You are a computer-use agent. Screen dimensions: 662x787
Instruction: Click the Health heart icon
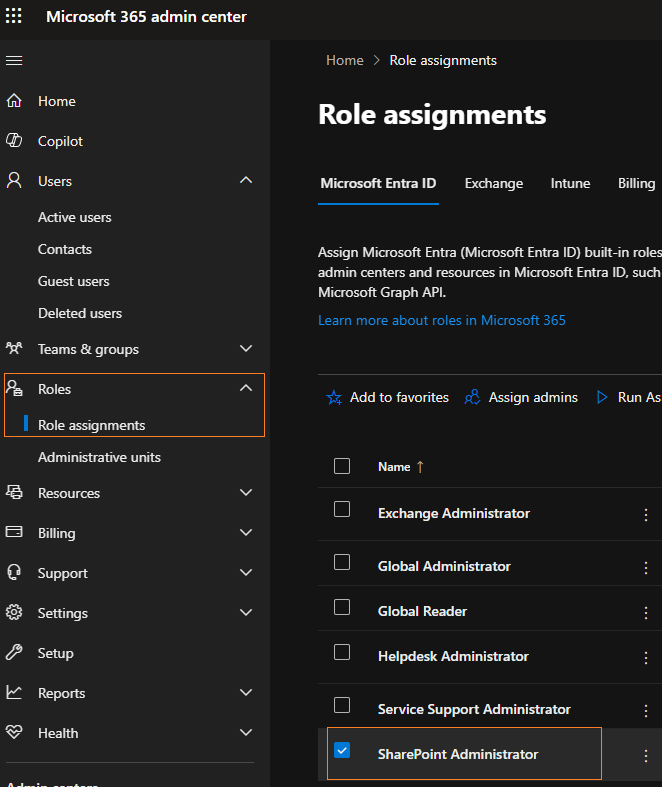pos(14,732)
